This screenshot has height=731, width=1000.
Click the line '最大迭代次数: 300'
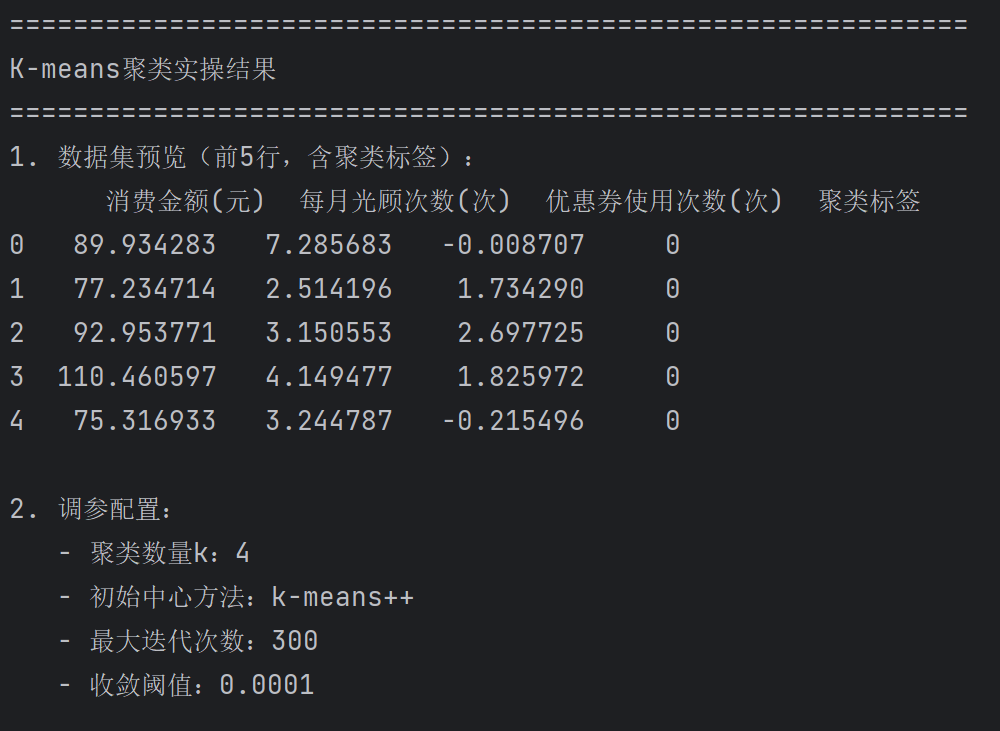click(x=189, y=641)
